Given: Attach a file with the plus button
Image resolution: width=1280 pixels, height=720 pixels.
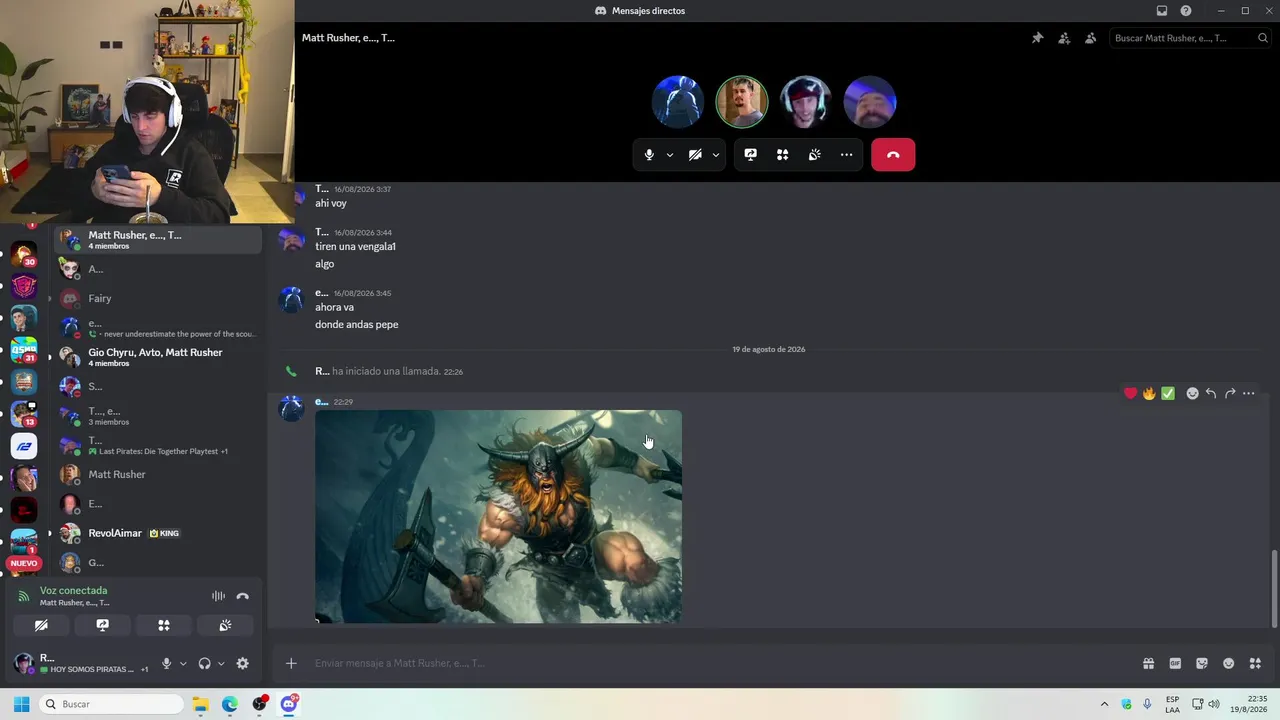Looking at the screenshot, I should pyautogui.click(x=291, y=663).
